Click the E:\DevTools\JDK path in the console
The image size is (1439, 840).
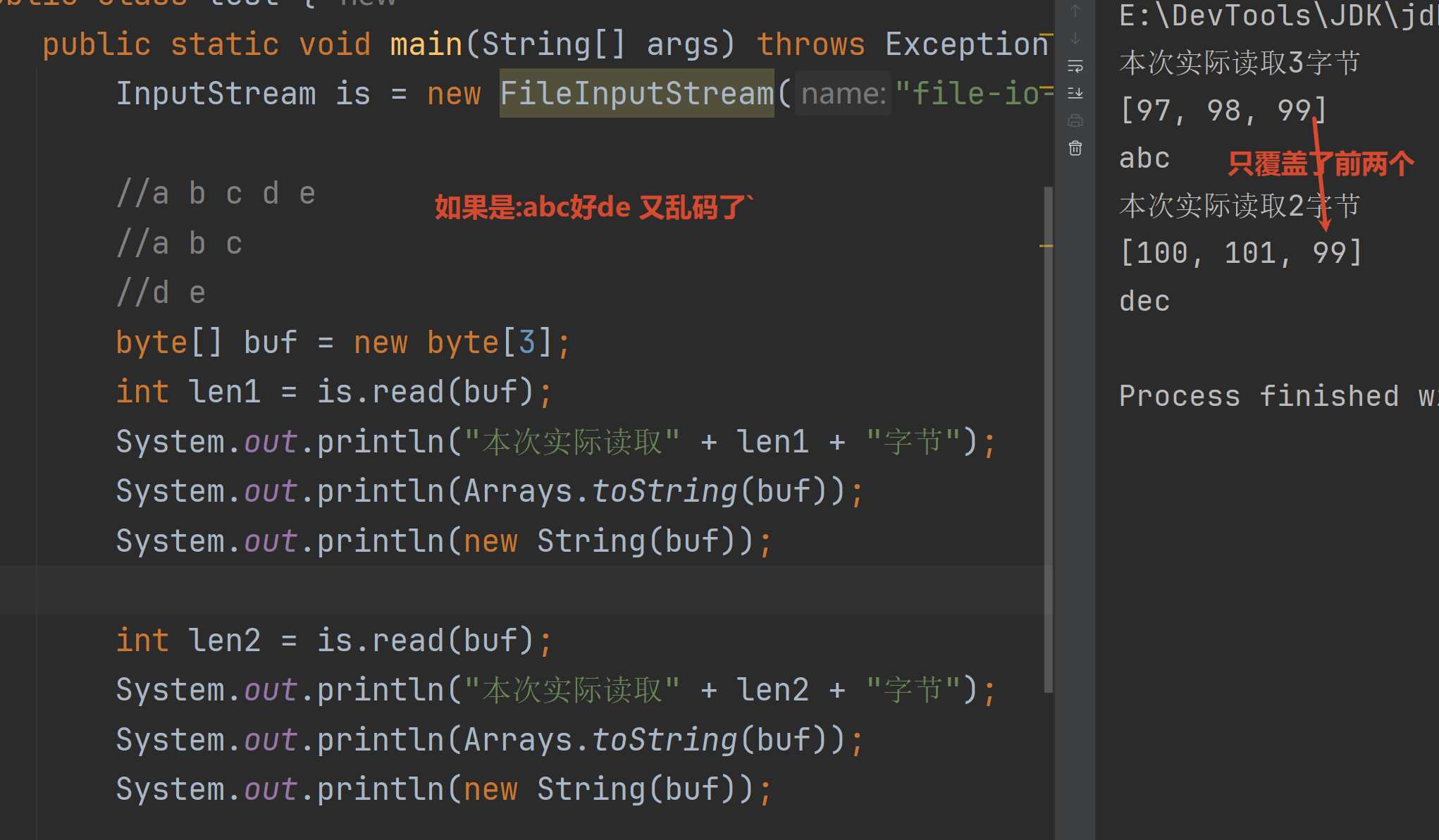[x=1268, y=16]
